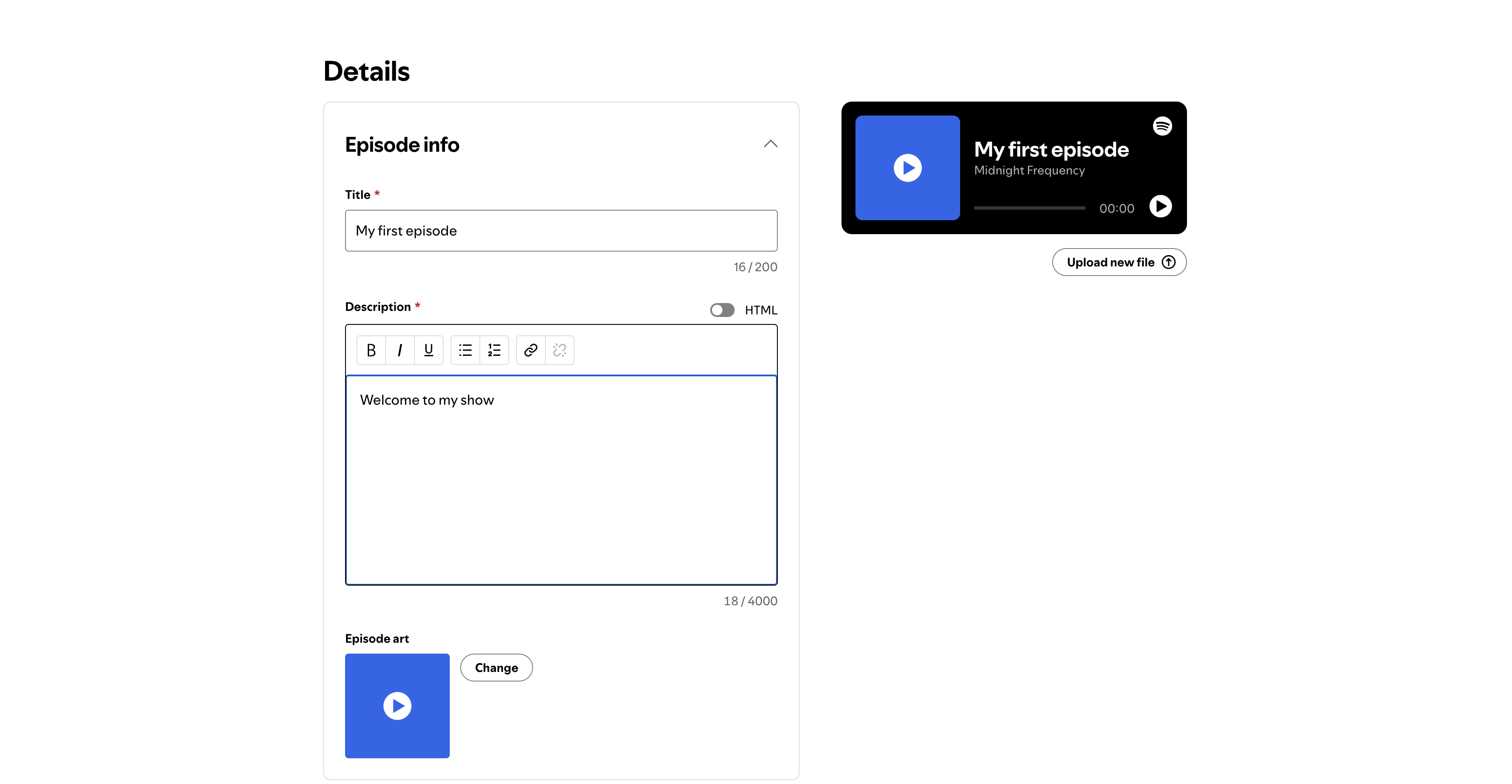This screenshot has height=784, width=1512.
Task: Click the Spotify logo in preview
Action: tap(1162, 126)
